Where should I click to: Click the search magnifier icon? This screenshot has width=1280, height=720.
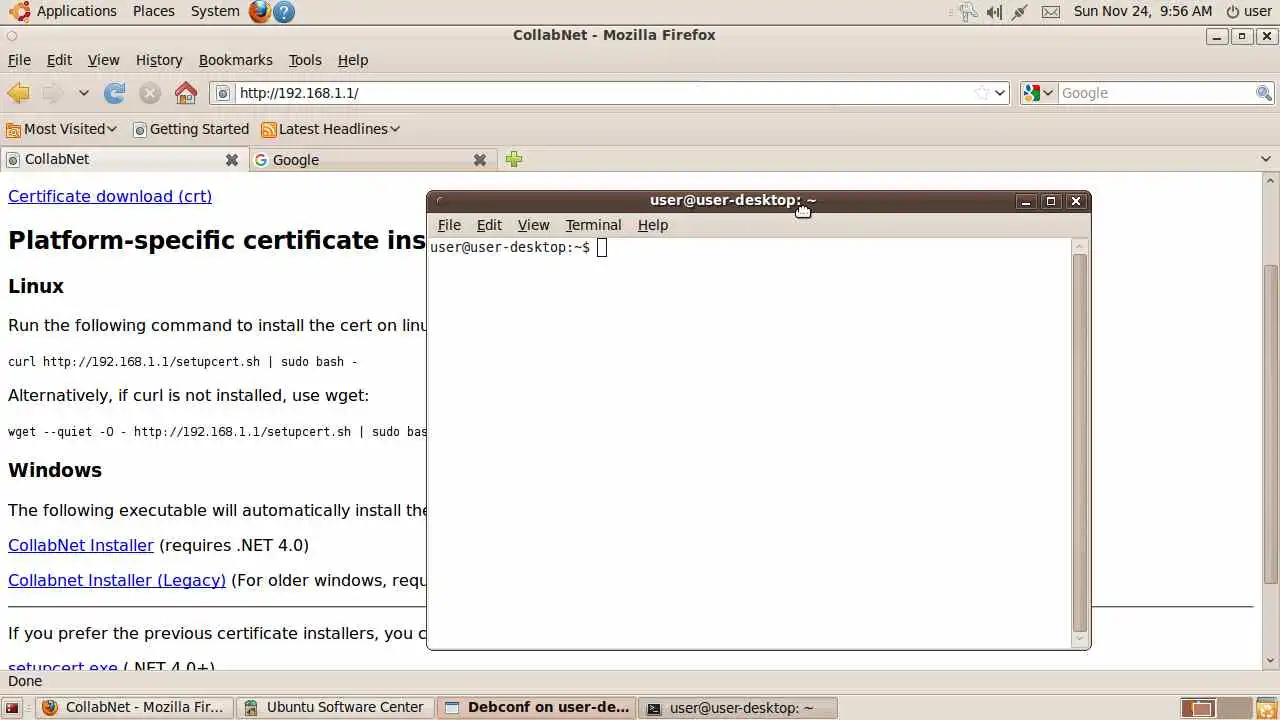click(1264, 93)
